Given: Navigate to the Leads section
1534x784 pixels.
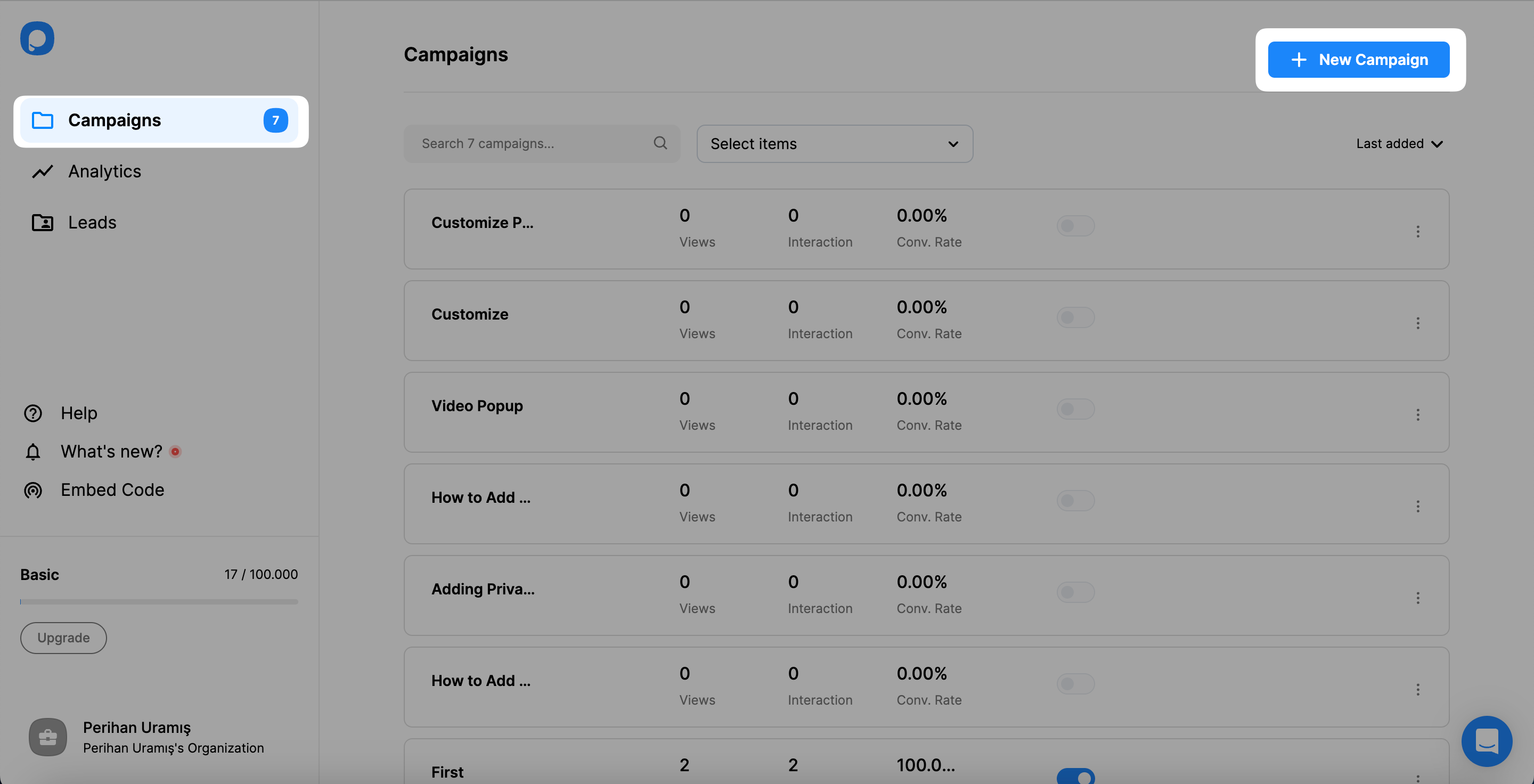Looking at the screenshot, I should (92, 222).
